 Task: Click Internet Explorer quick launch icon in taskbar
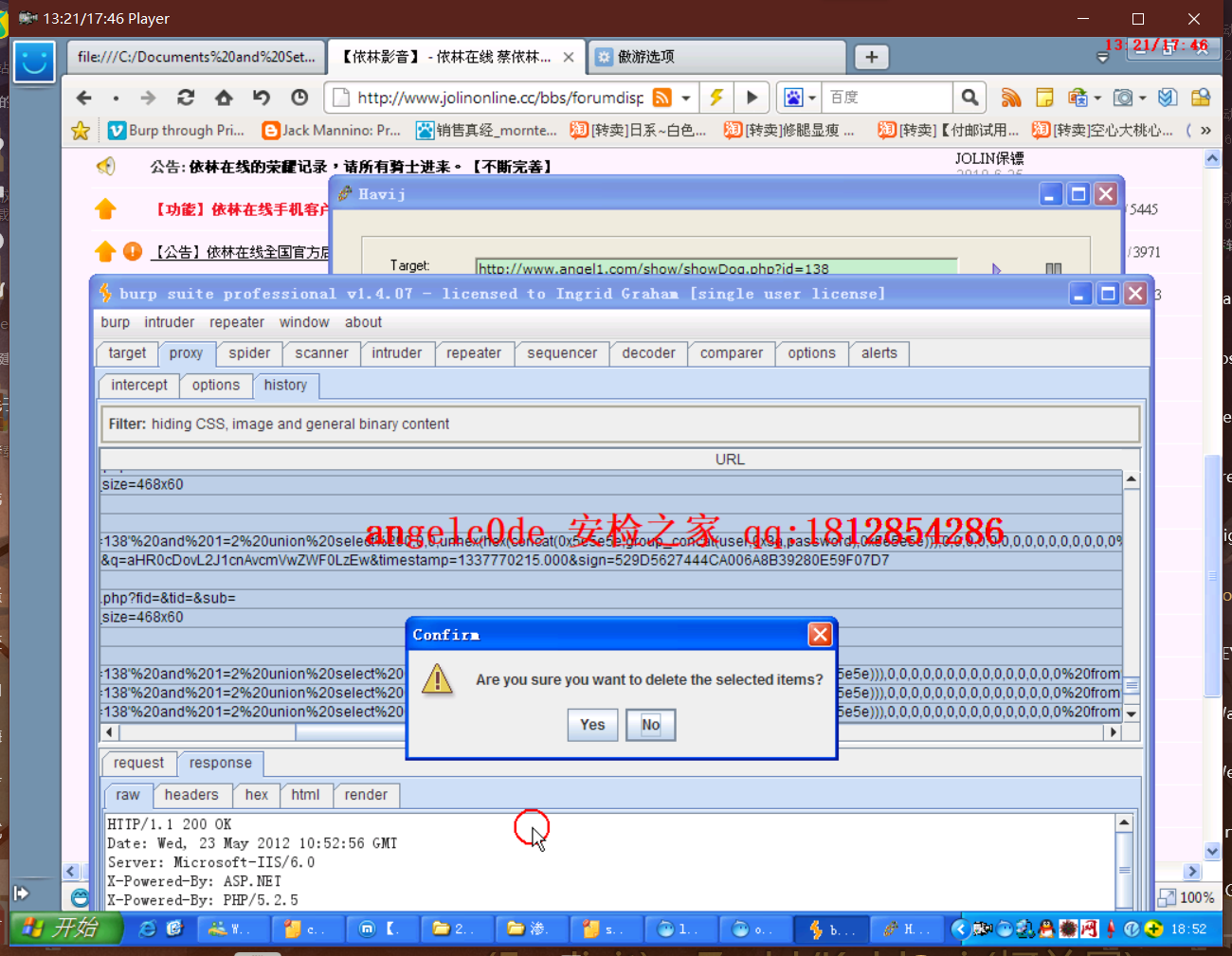coord(148,929)
